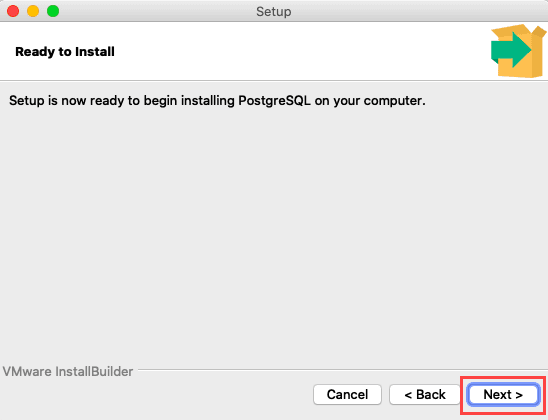Screen dimensions: 548x420
Task: Click the installer box icon
Action: pos(518,51)
